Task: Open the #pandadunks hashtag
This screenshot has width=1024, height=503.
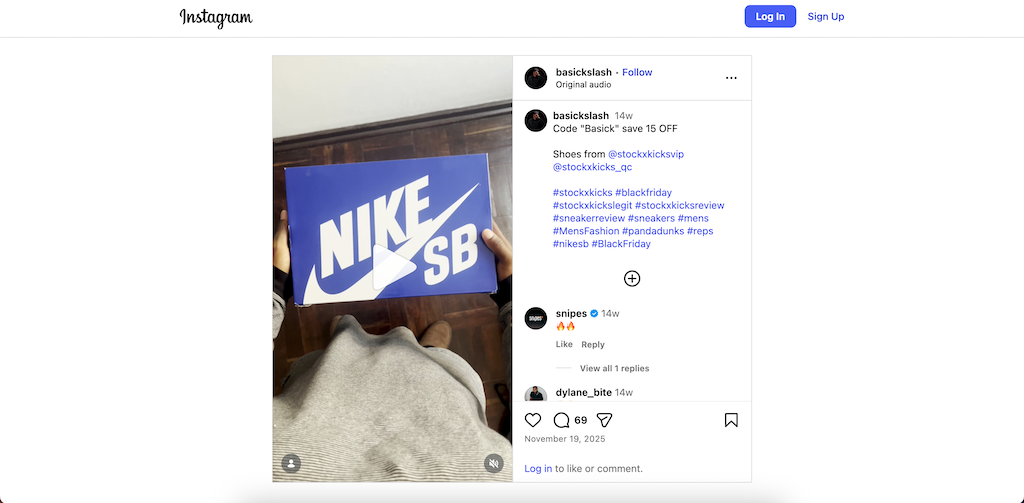Action: 653,231
